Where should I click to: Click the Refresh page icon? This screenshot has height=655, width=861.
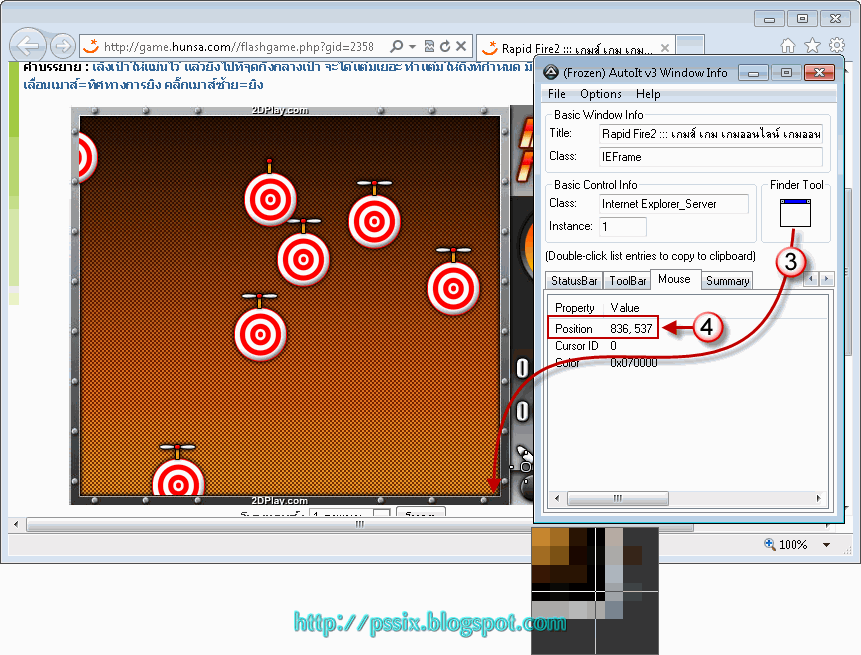coord(445,47)
